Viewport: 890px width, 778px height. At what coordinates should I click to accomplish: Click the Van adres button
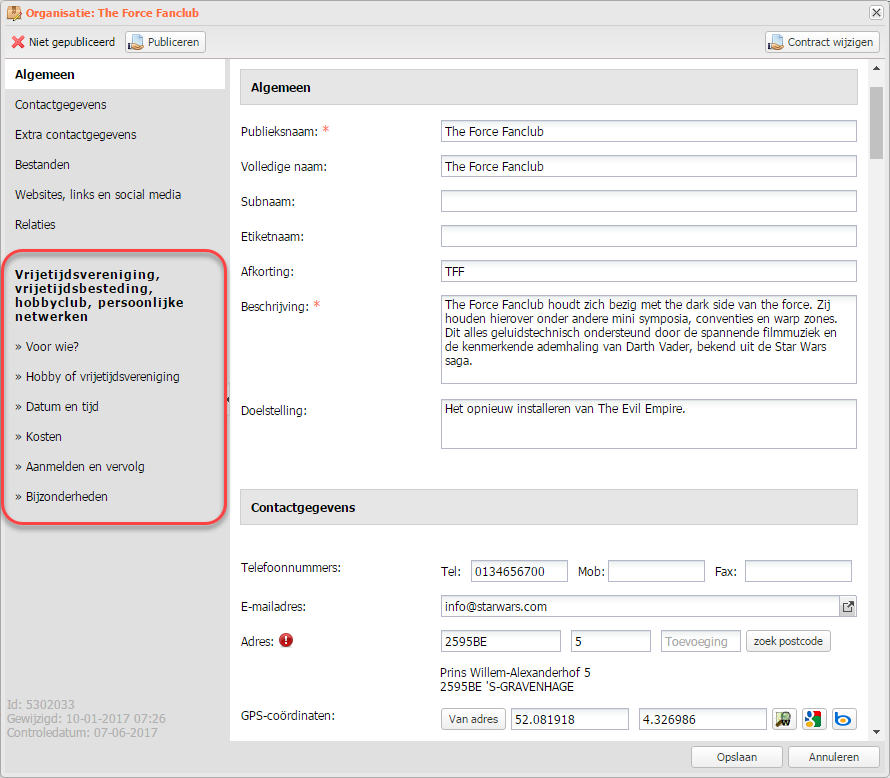point(473,719)
